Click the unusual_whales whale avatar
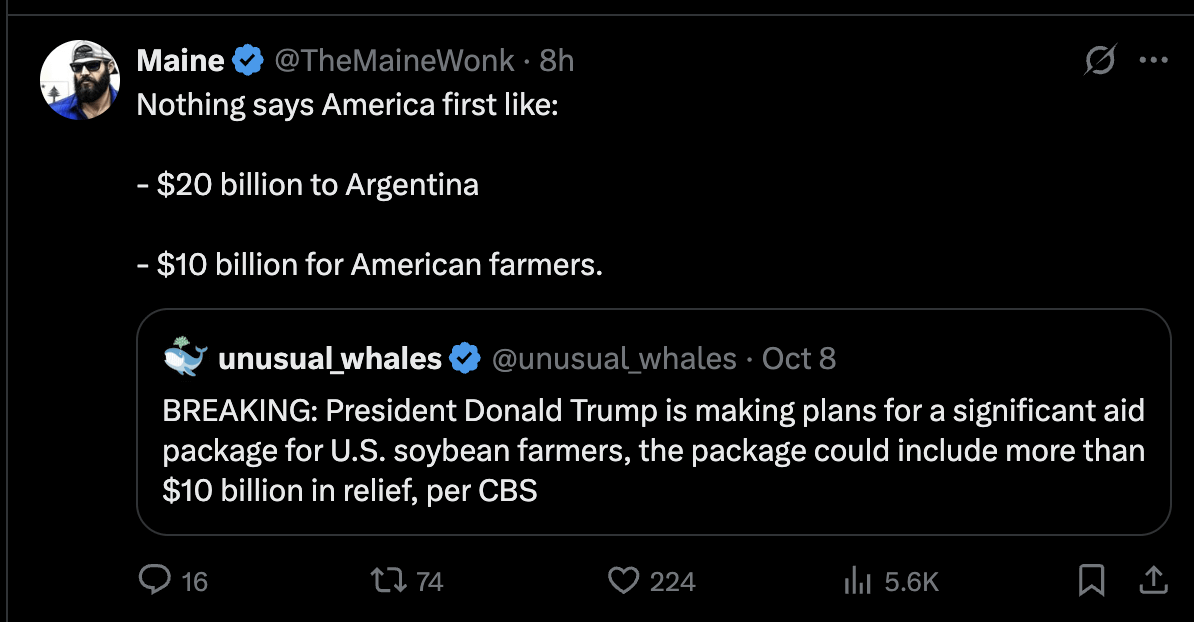This screenshot has height=622, width=1194. 186,358
